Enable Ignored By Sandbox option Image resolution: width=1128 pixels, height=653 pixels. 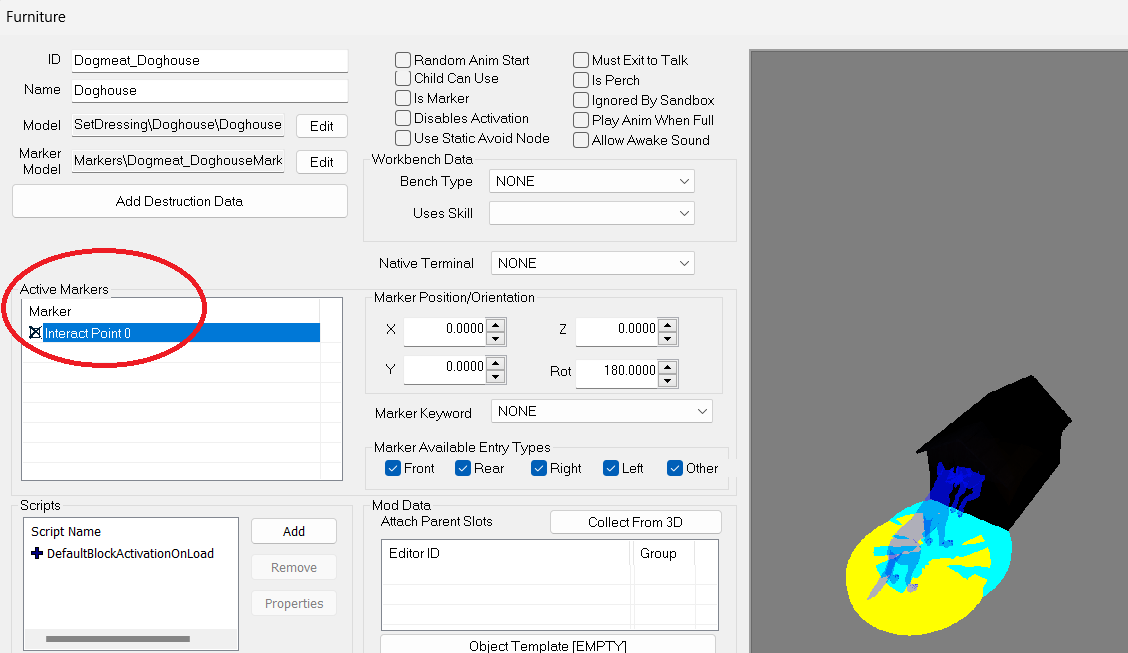click(581, 100)
